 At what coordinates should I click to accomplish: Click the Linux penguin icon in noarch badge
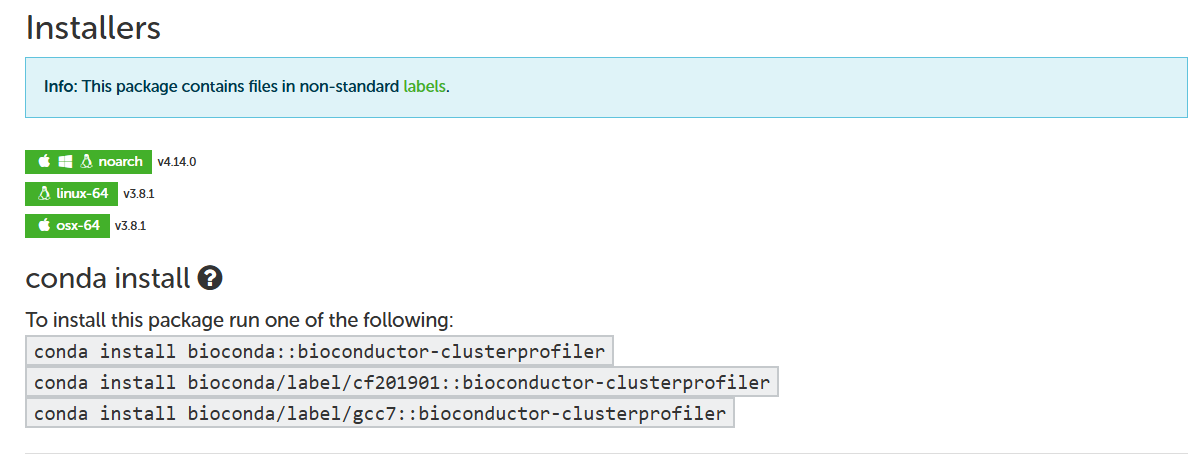tap(86, 161)
